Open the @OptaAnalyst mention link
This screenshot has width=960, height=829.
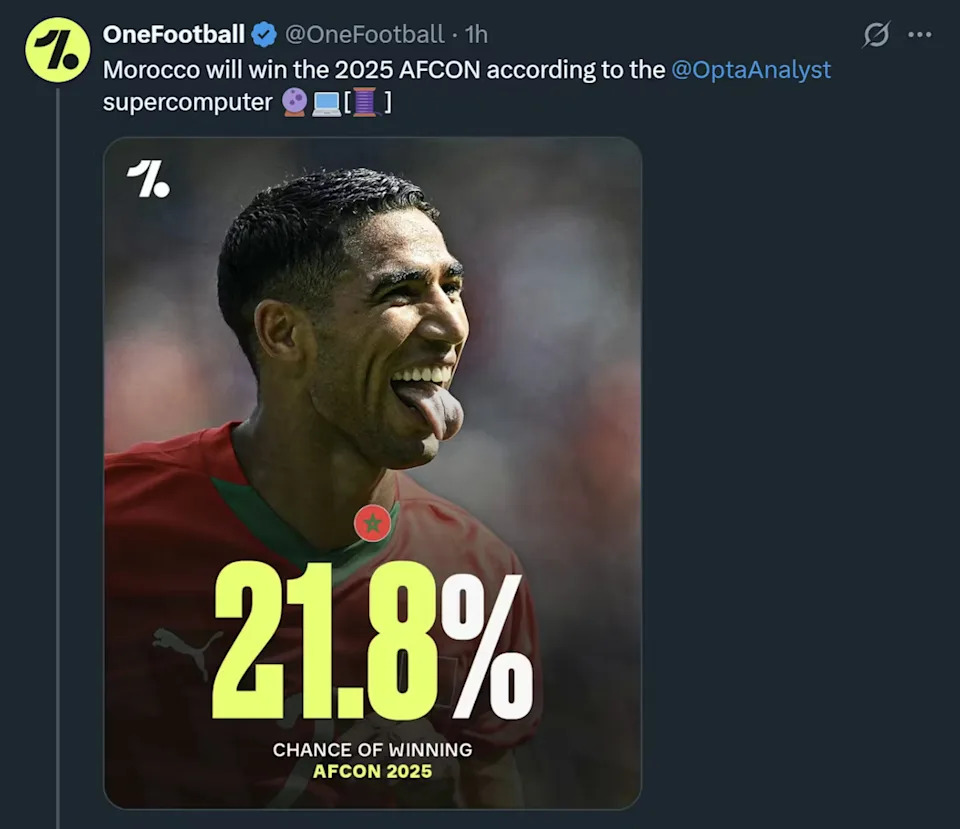click(751, 69)
